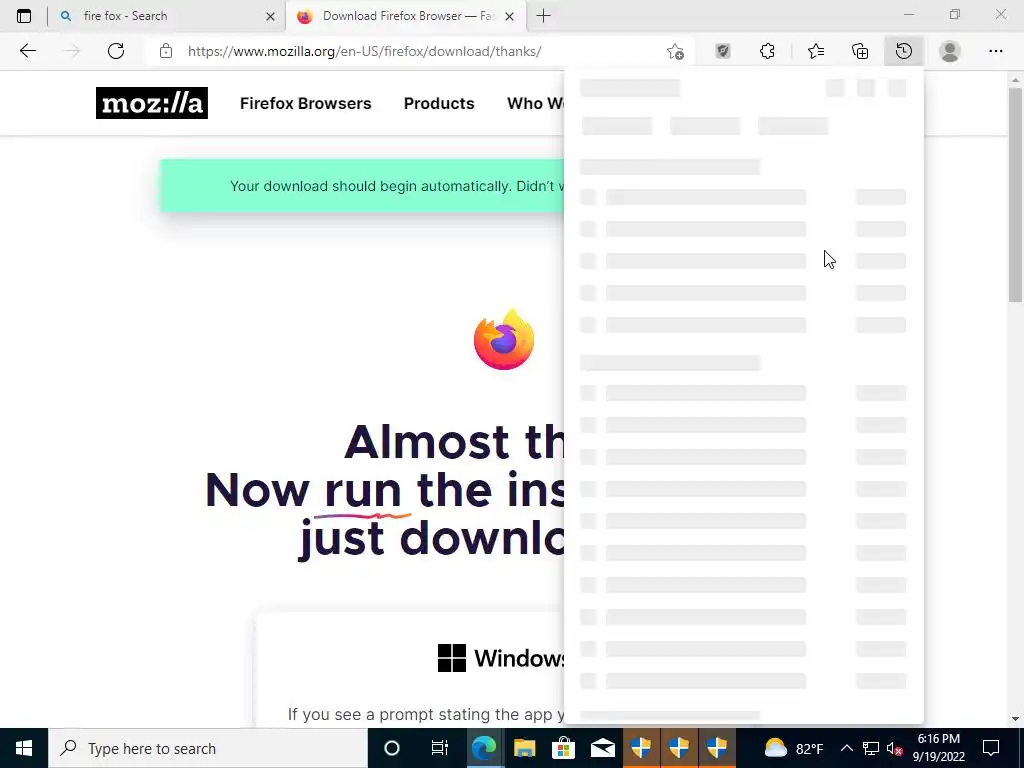This screenshot has height=768, width=1024.
Task: Open the Favorites list icon
Action: (x=816, y=51)
